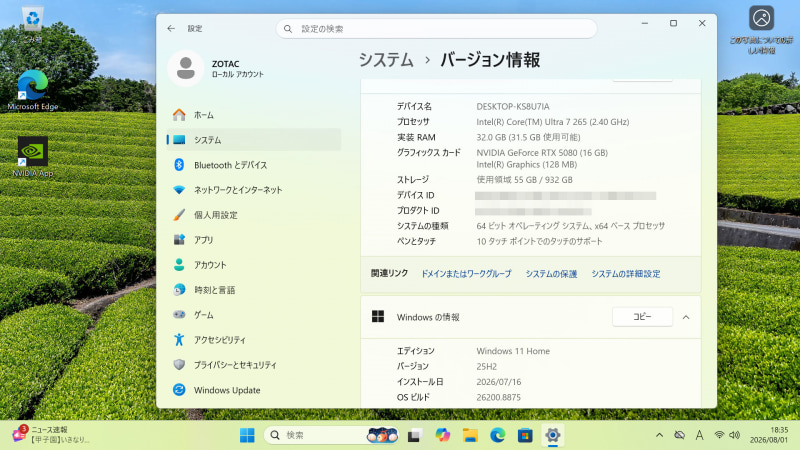Click the ゲーム controller icon
The image size is (800, 450).
(179, 314)
